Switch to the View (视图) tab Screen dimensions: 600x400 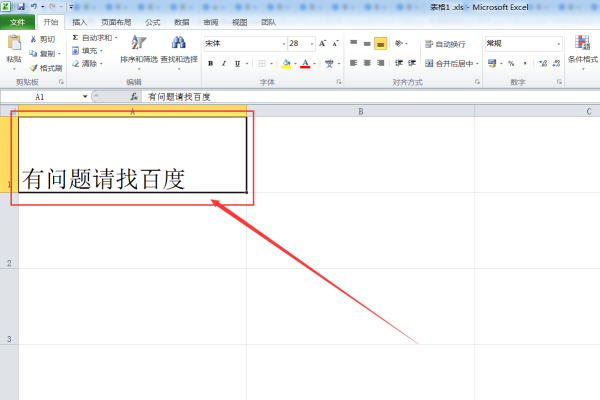[240, 23]
